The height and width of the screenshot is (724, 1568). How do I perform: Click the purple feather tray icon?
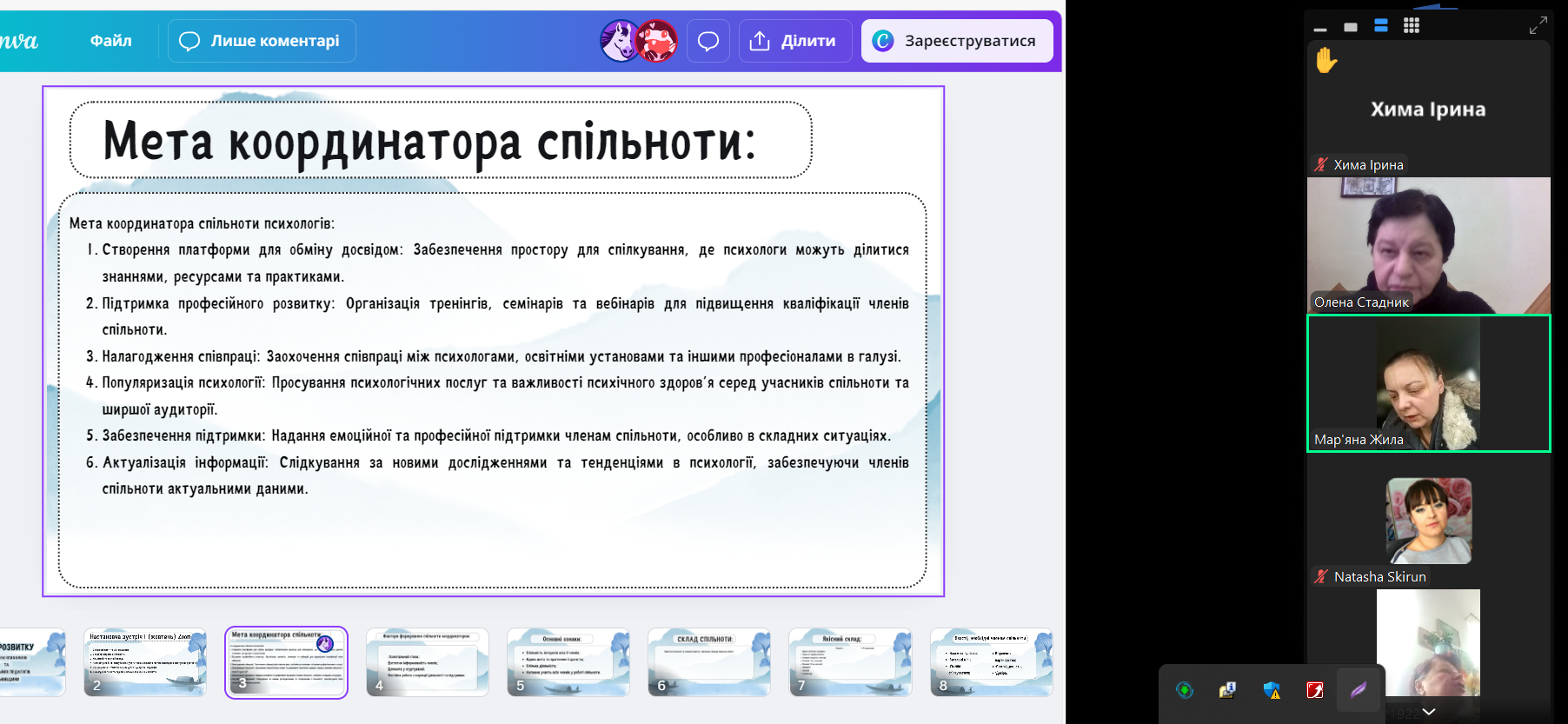pyautogui.click(x=1358, y=690)
